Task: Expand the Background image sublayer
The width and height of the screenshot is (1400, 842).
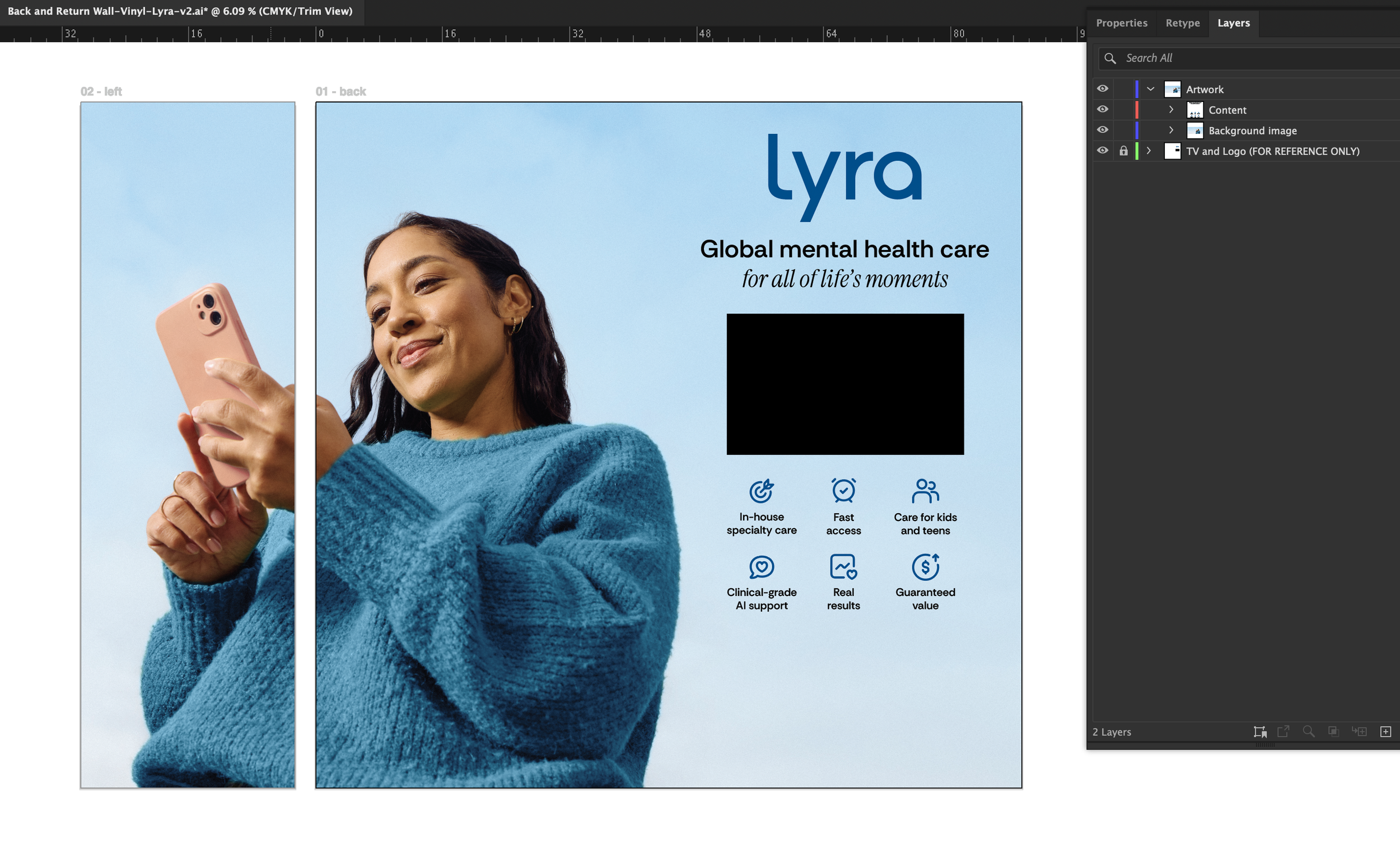Action: (1172, 130)
